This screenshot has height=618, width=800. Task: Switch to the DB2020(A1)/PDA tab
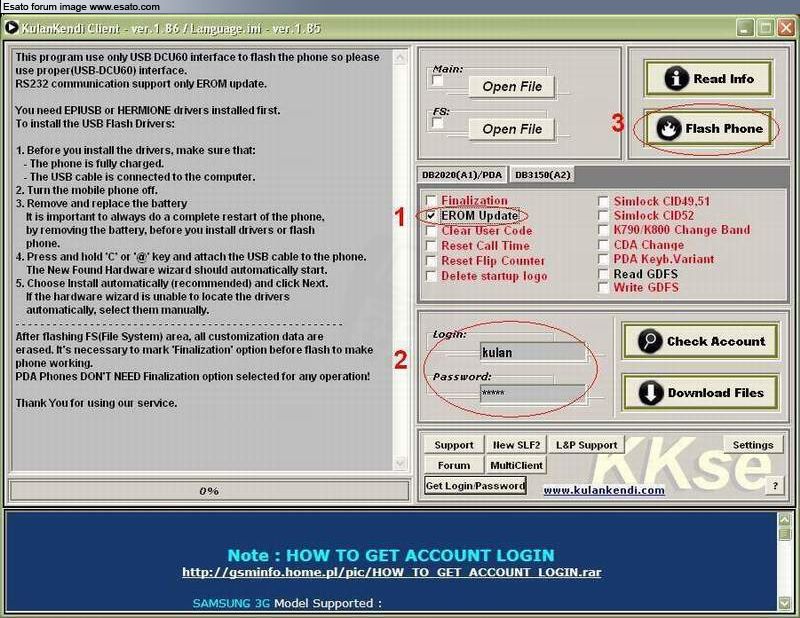(462, 175)
